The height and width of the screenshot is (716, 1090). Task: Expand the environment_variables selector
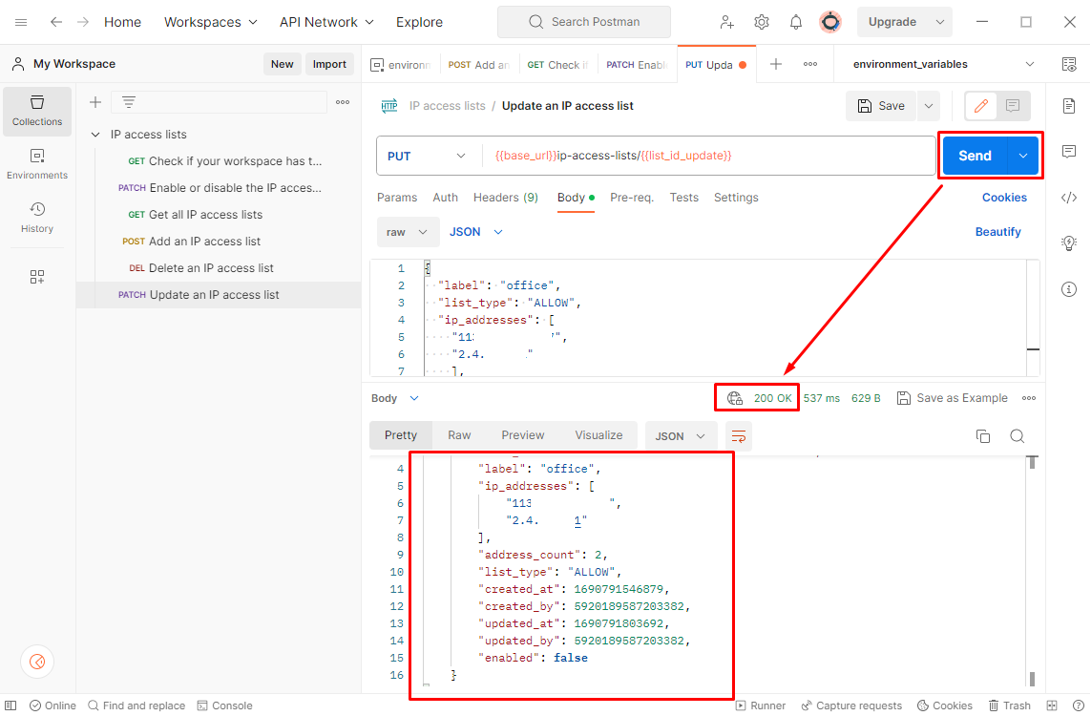[1029, 64]
